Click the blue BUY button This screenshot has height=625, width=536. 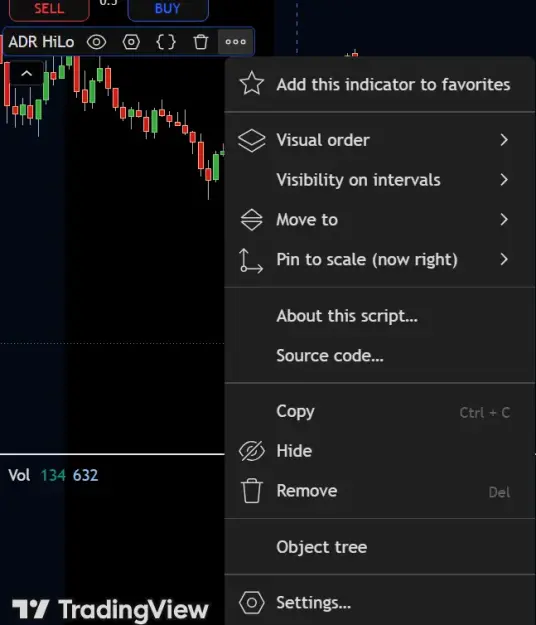168,9
